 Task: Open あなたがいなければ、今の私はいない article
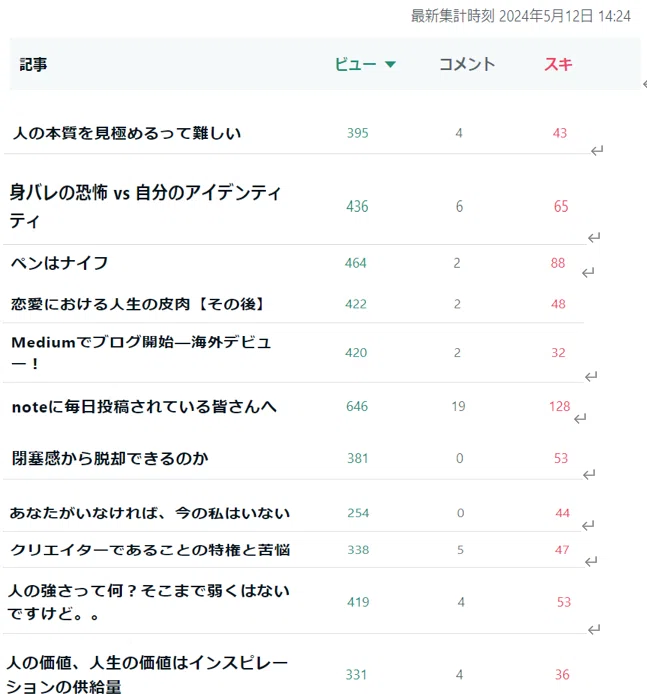tap(150, 513)
